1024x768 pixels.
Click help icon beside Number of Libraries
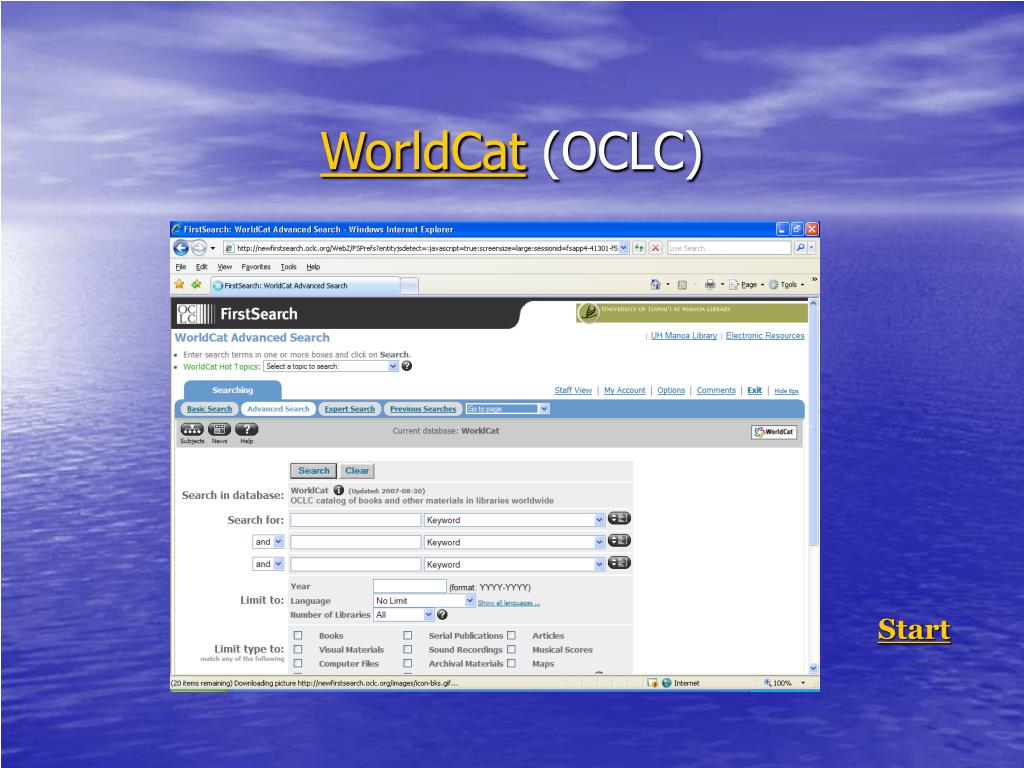coord(442,615)
